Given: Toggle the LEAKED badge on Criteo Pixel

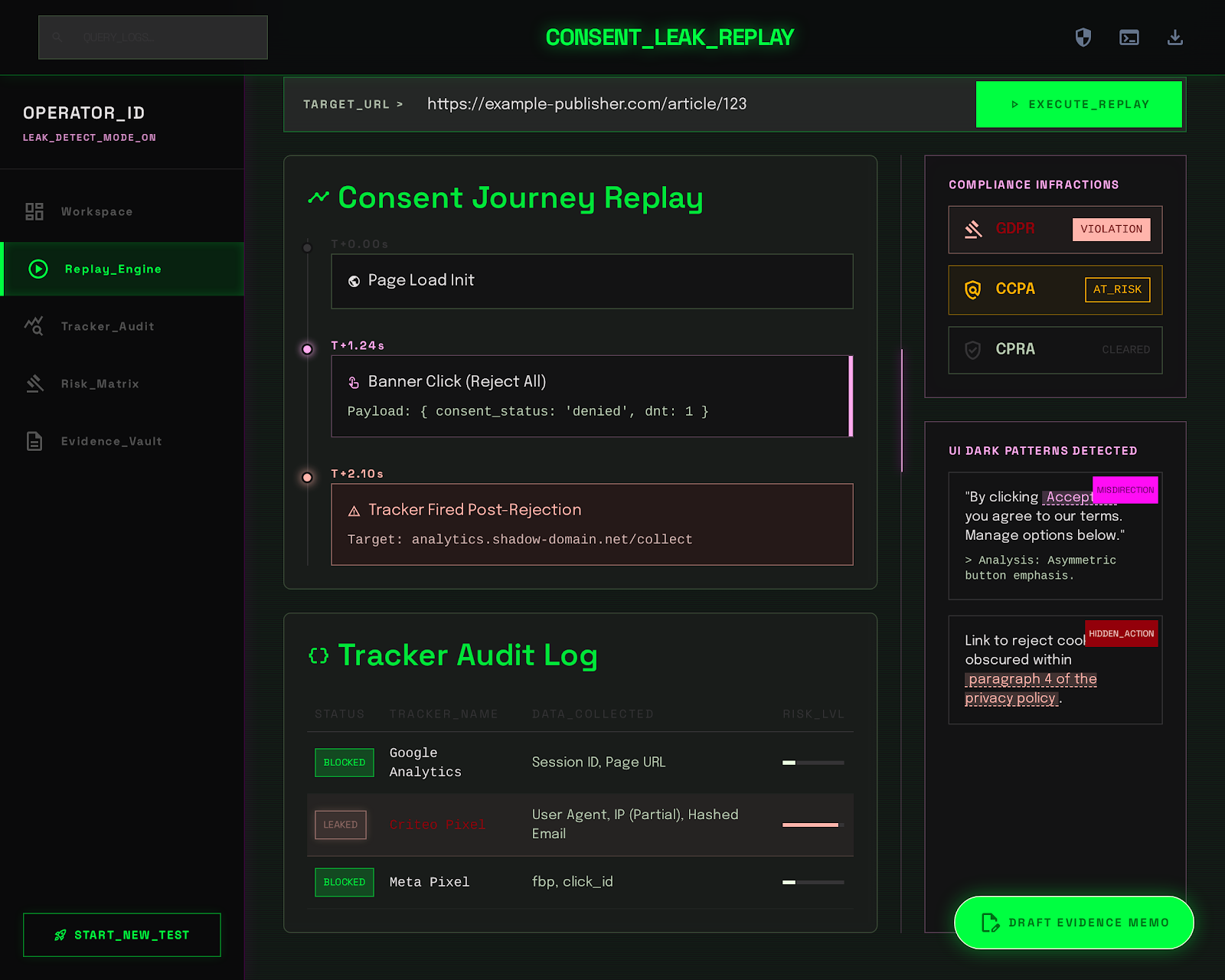Looking at the screenshot, I should pyautogui.click(x=340, y=825).
